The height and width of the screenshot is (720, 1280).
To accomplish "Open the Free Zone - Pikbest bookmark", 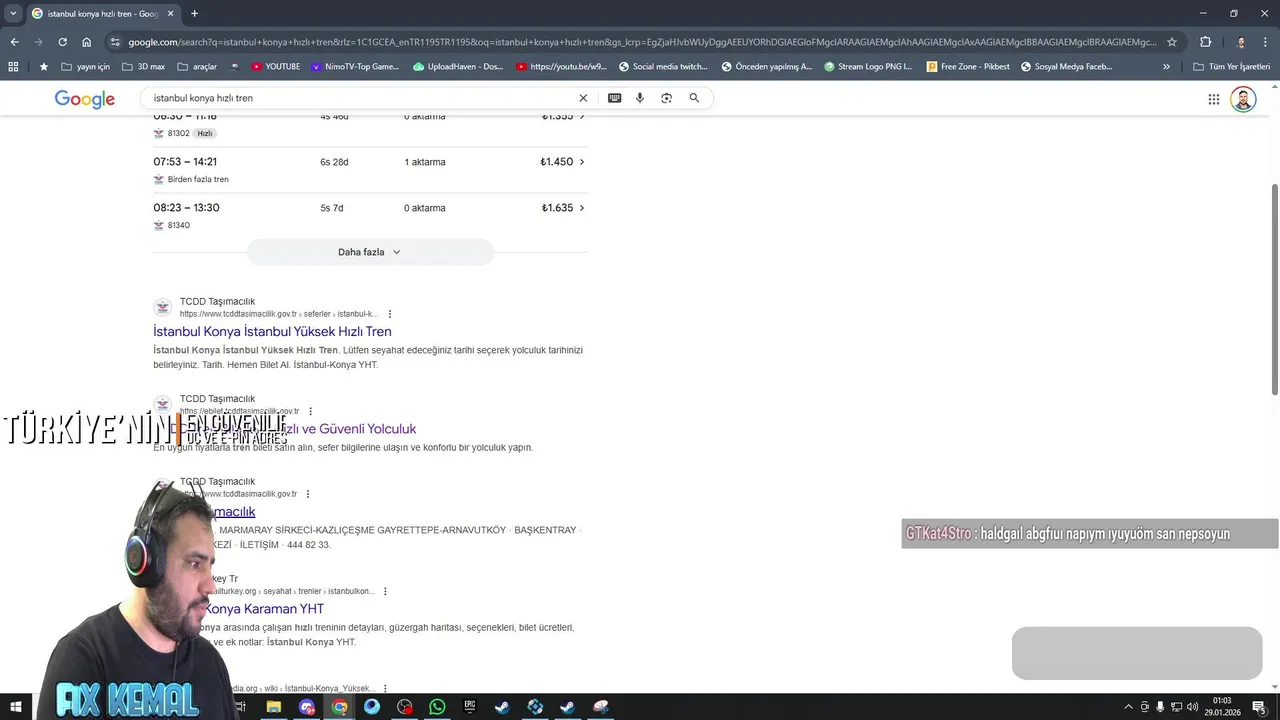I will [968, 67].
